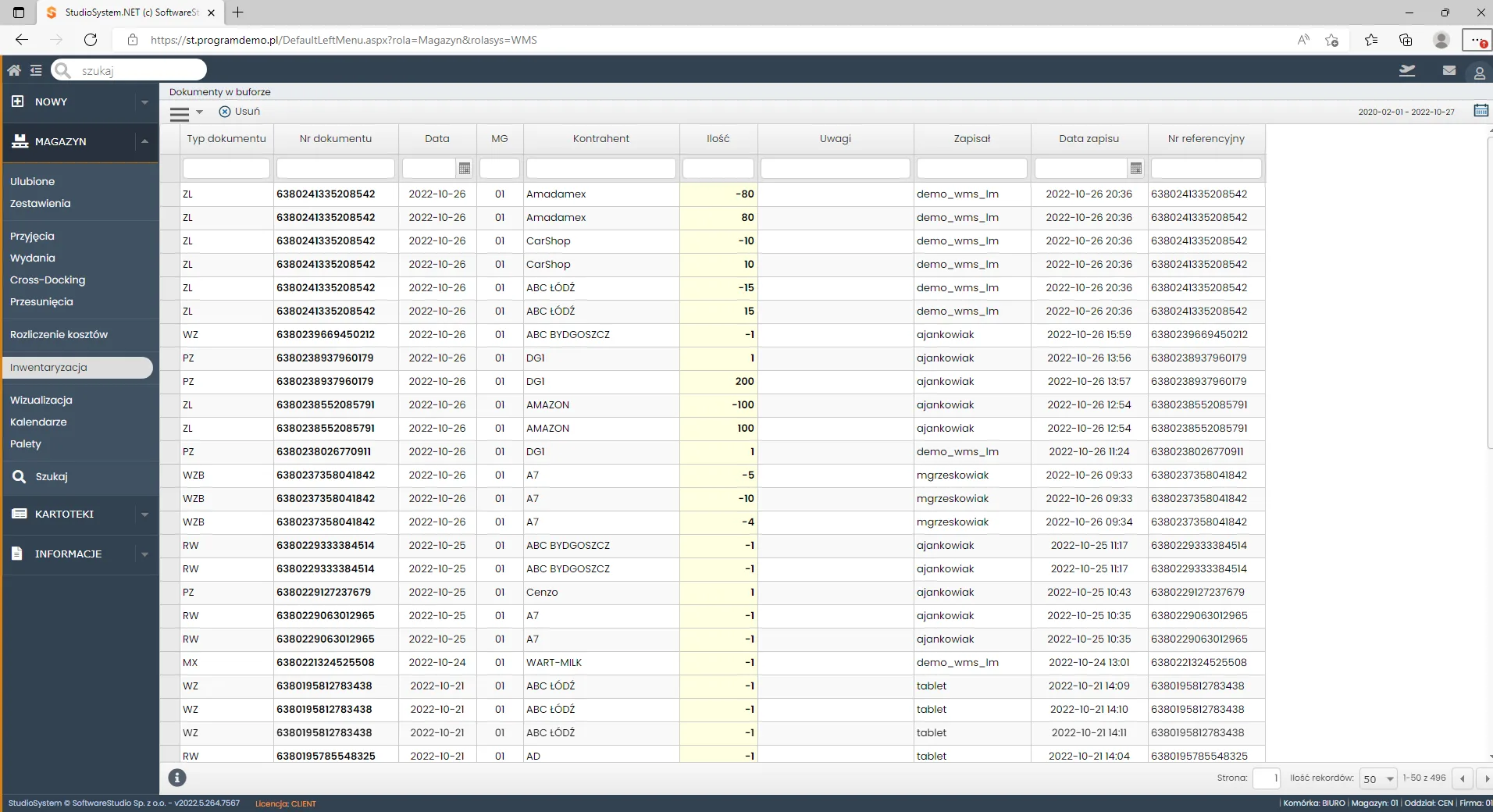Sort by Ilość column header
The height and width of the screenshot is (812, 1493).
(x=718, y=138)
